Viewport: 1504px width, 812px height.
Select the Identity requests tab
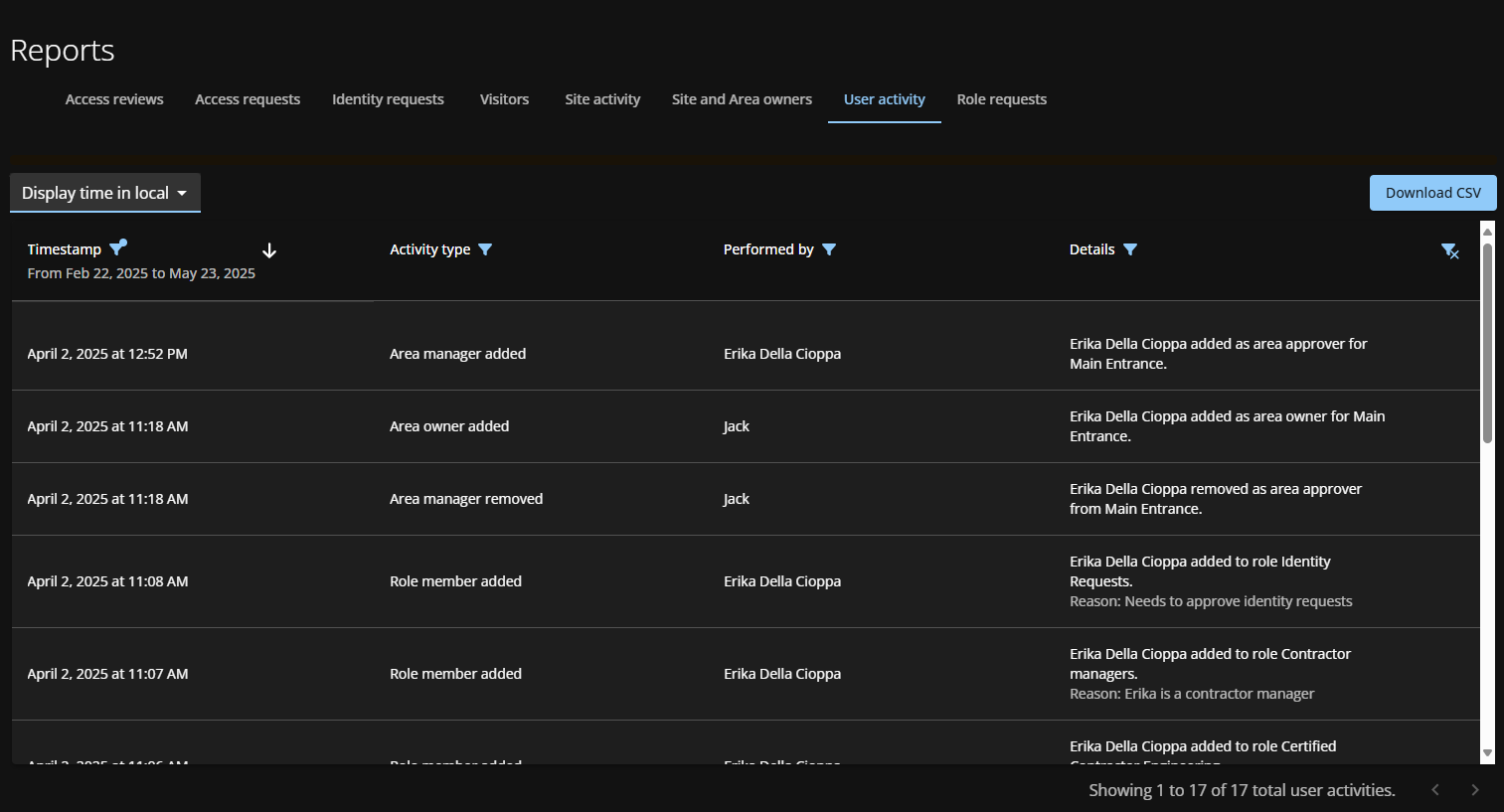click(388, 99)
